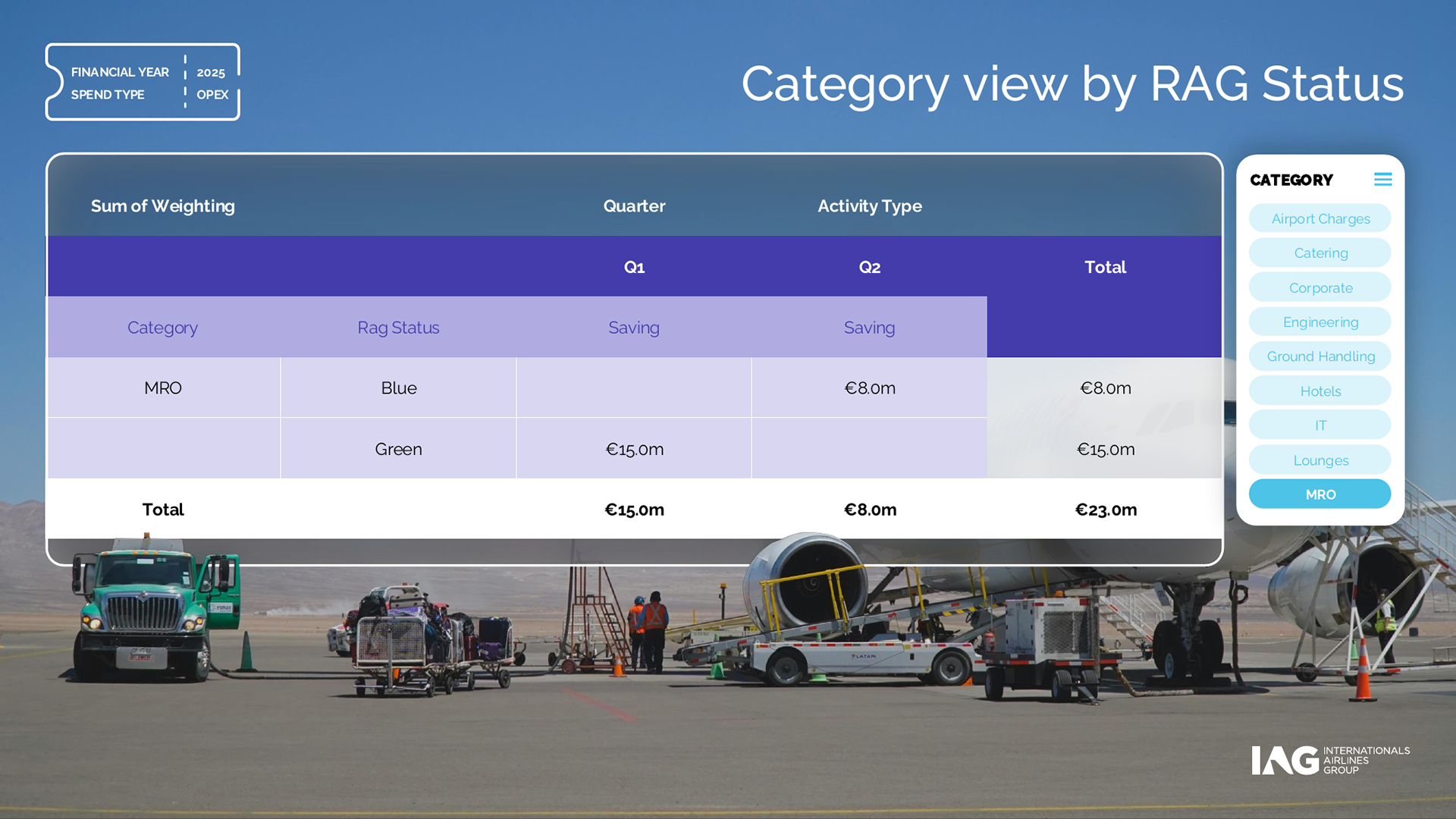Choose the Hotels category slicer
The height and width of the screenshot is (819, 1456).
1319,391
